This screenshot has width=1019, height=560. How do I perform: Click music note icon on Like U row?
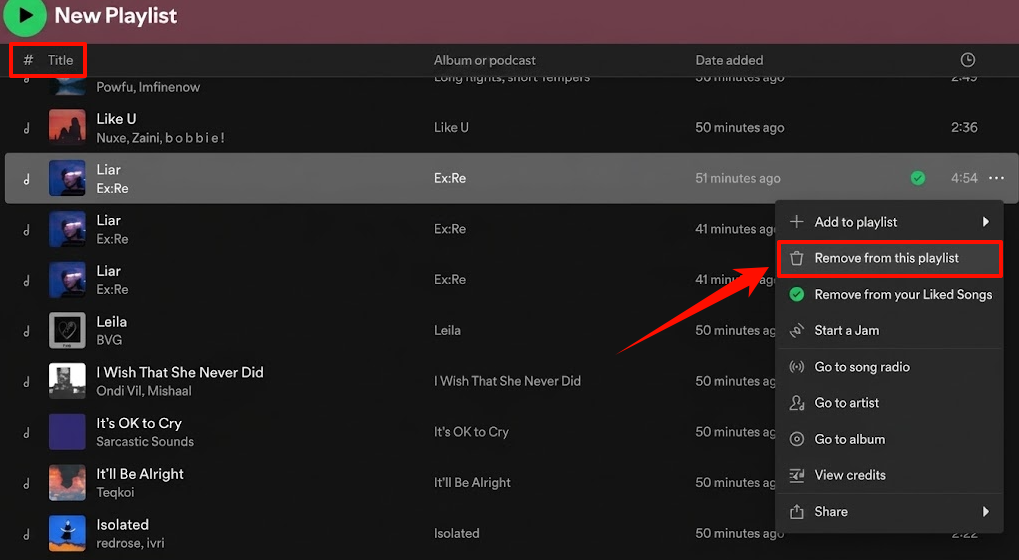click(x=27, y=128)
